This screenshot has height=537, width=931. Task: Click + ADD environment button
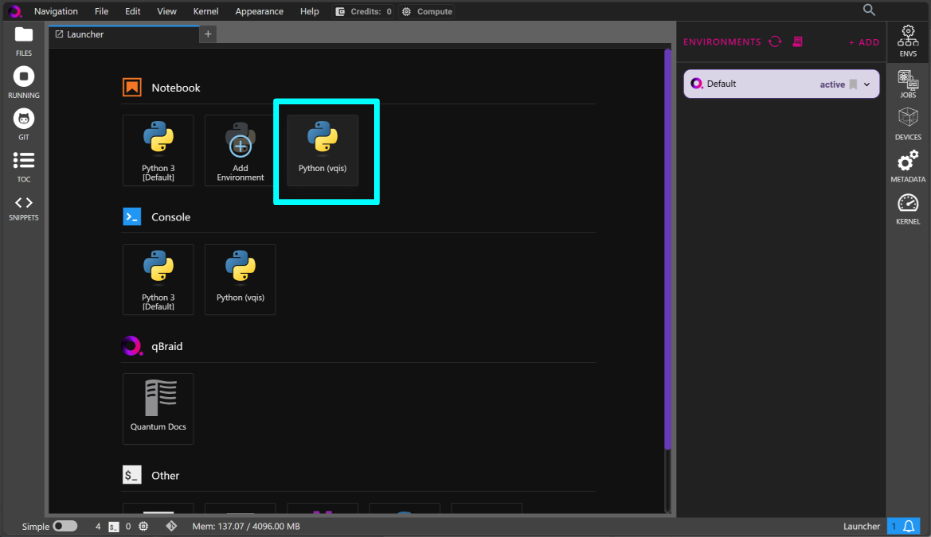[864, 42]
